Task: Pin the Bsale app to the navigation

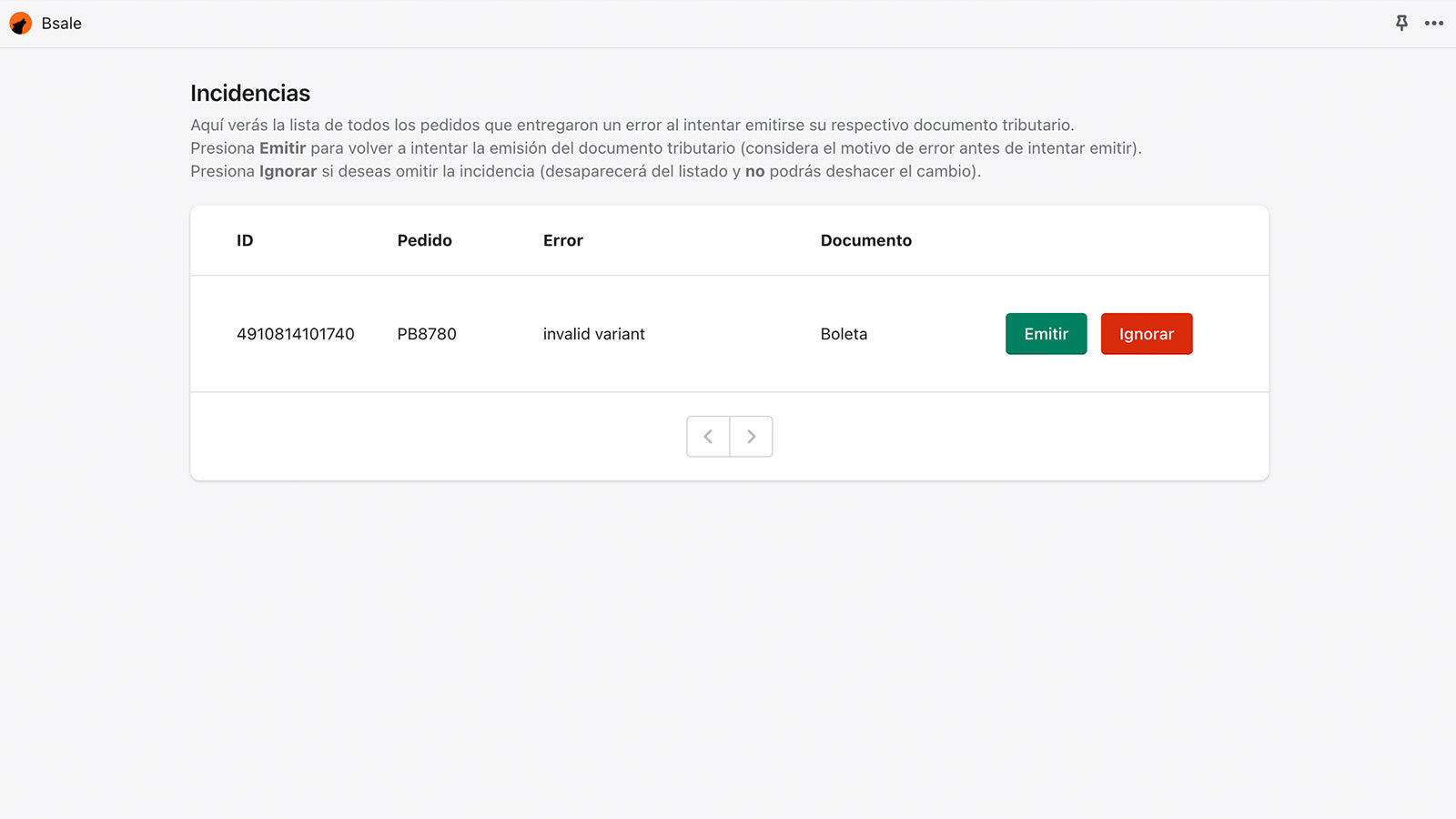Action: point(1402,23)
